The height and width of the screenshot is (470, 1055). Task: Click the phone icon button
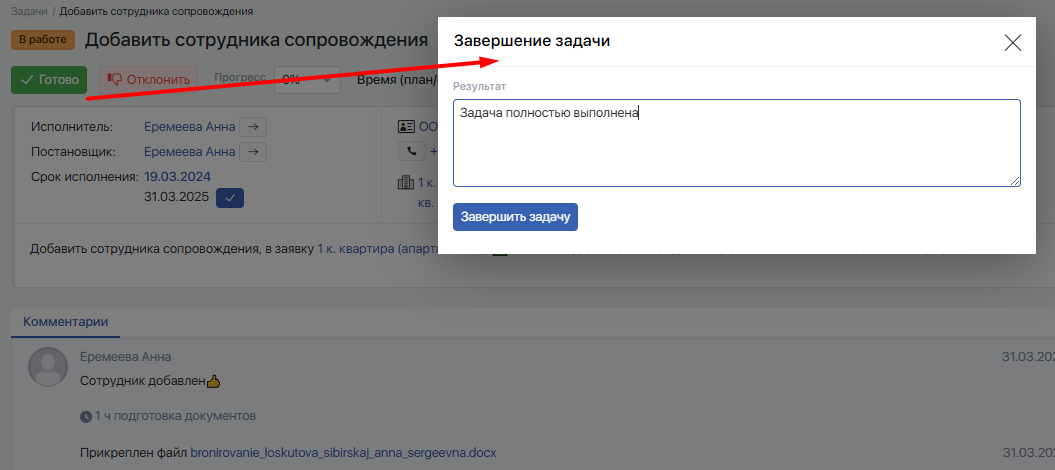(x=411, y=151)
